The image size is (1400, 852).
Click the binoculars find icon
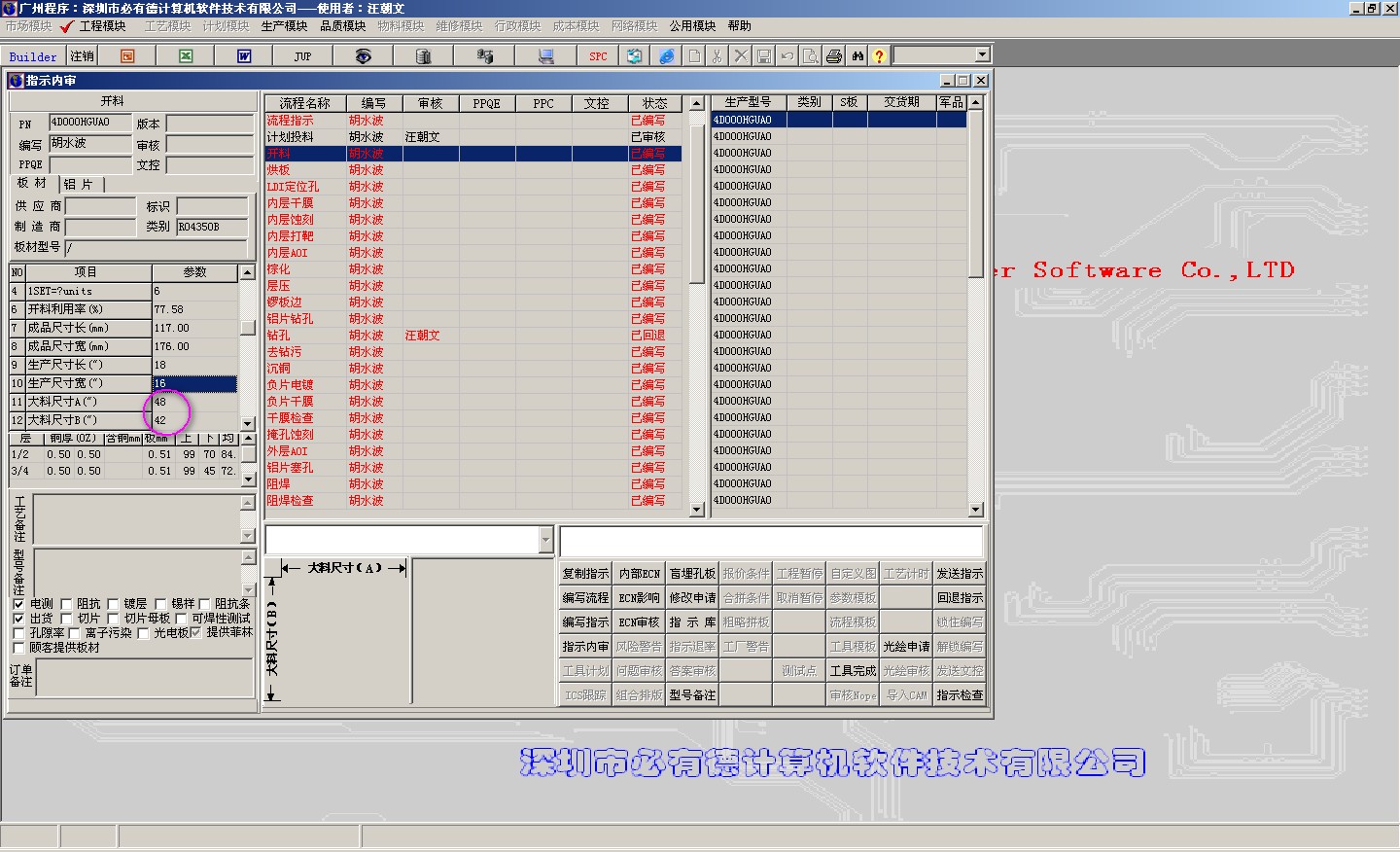click(x=857, y=56)
